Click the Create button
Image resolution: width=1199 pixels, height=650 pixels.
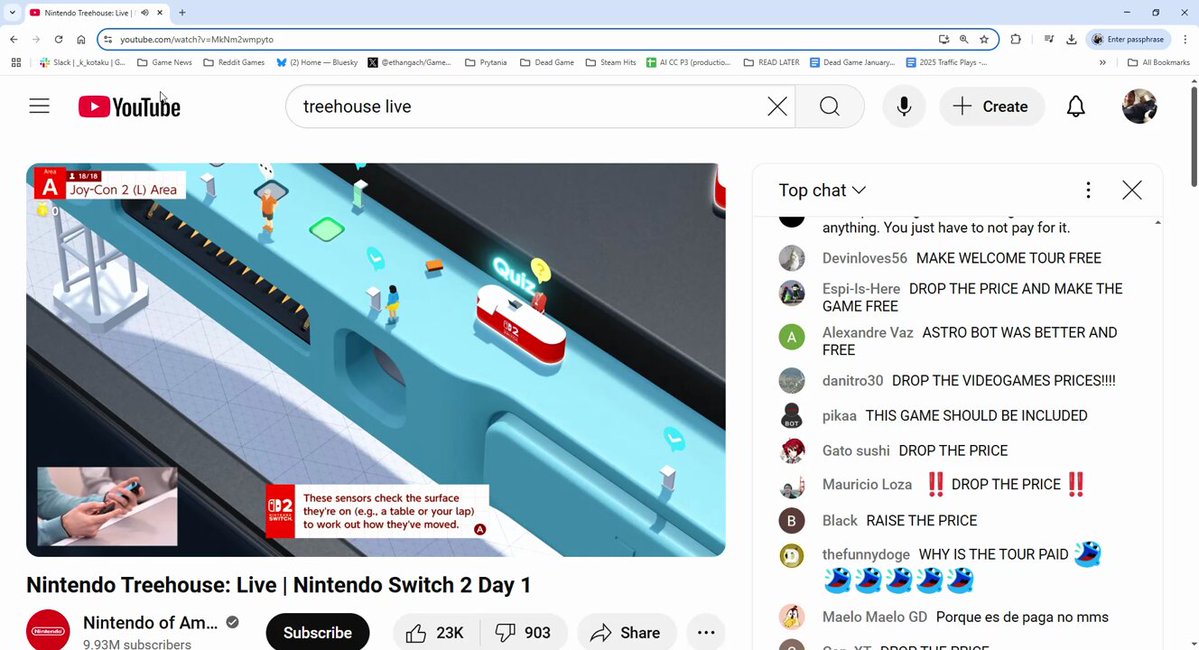[992, 106]
